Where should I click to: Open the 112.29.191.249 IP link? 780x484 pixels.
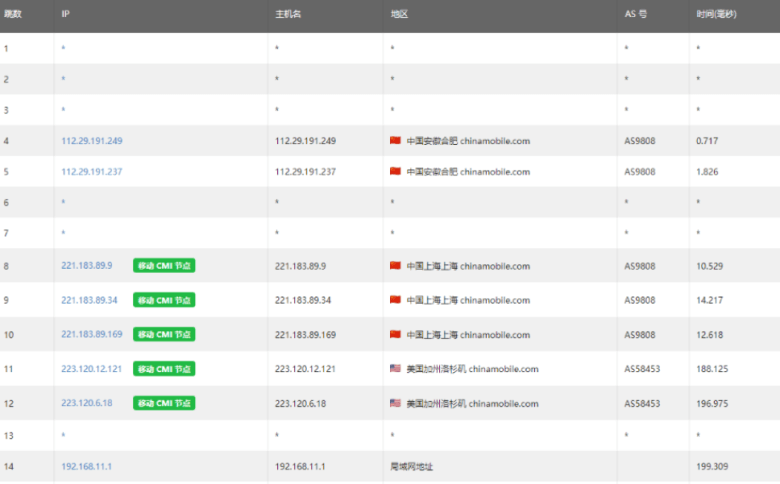92,141
